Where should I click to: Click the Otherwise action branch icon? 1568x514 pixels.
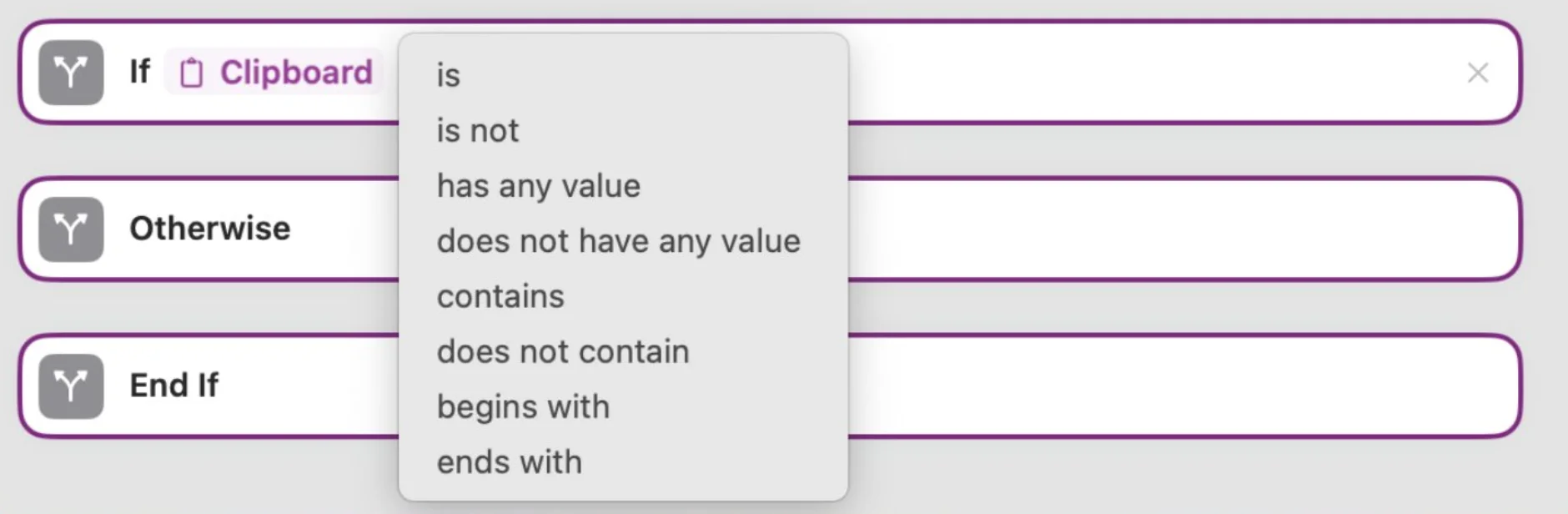(x=71, y=229)
